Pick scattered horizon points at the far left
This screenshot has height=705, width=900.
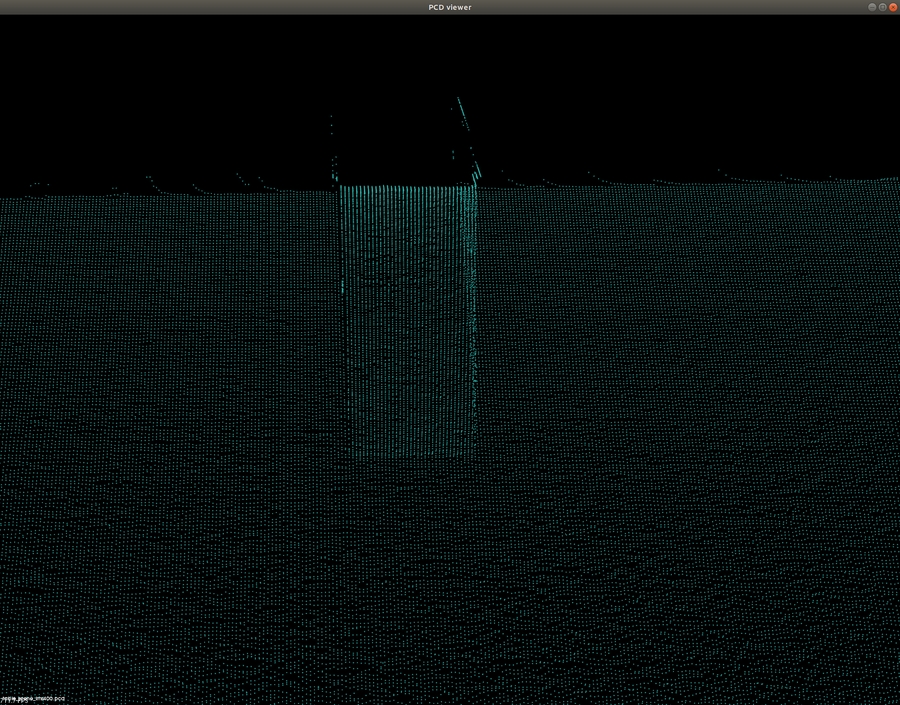point(40,185)
